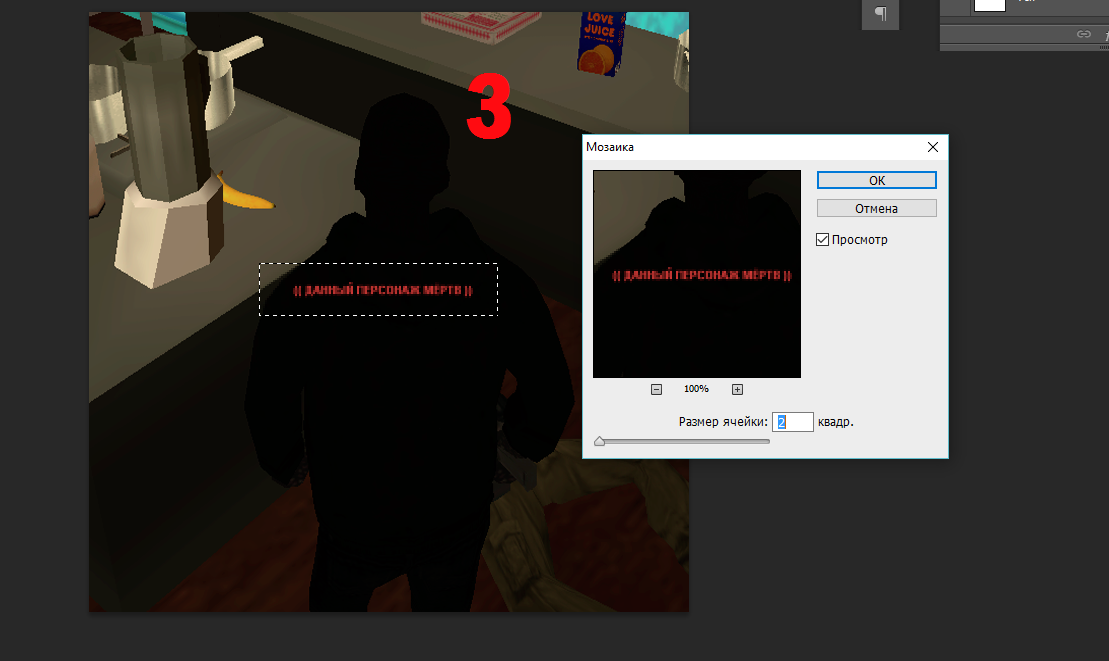The image size is (1109, 661).
Task: Click the 100% zoom level label
Action: 696,389
